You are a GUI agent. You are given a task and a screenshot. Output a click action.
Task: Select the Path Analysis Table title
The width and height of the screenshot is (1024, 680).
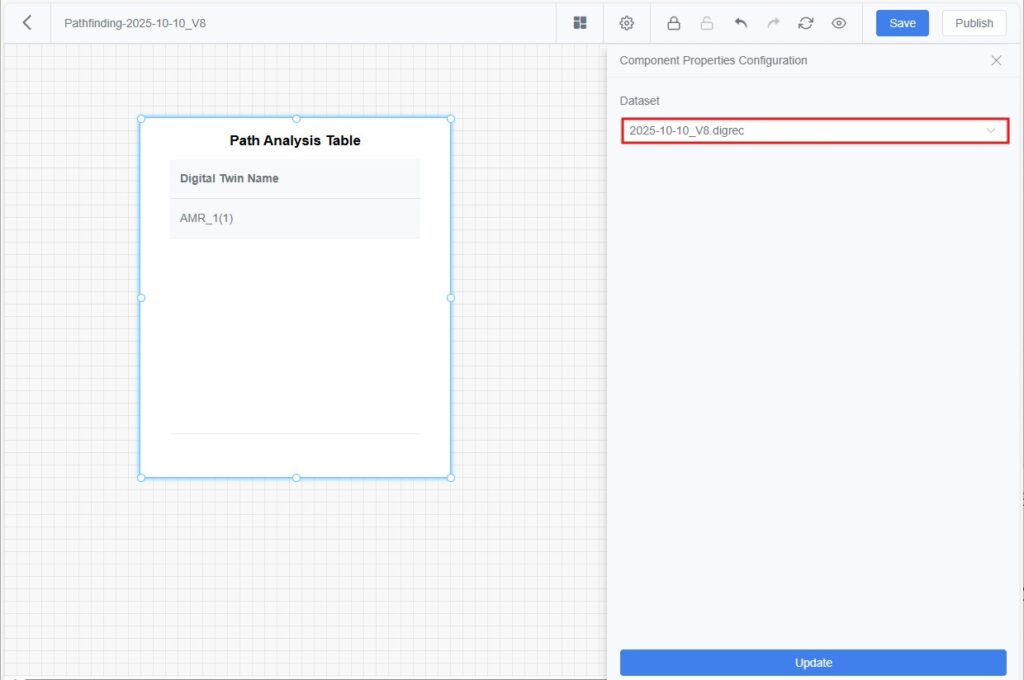295,141
